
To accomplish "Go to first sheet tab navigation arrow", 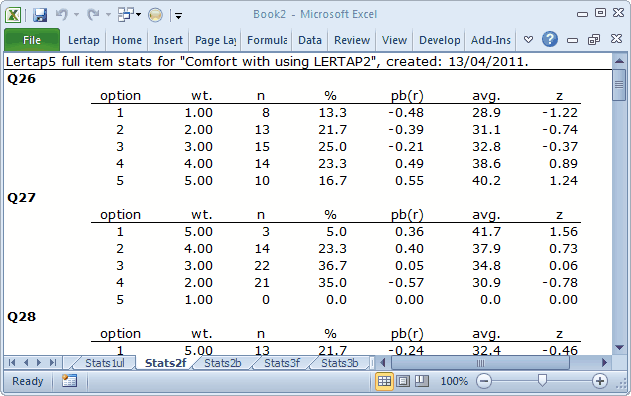I will coord(12,363).
